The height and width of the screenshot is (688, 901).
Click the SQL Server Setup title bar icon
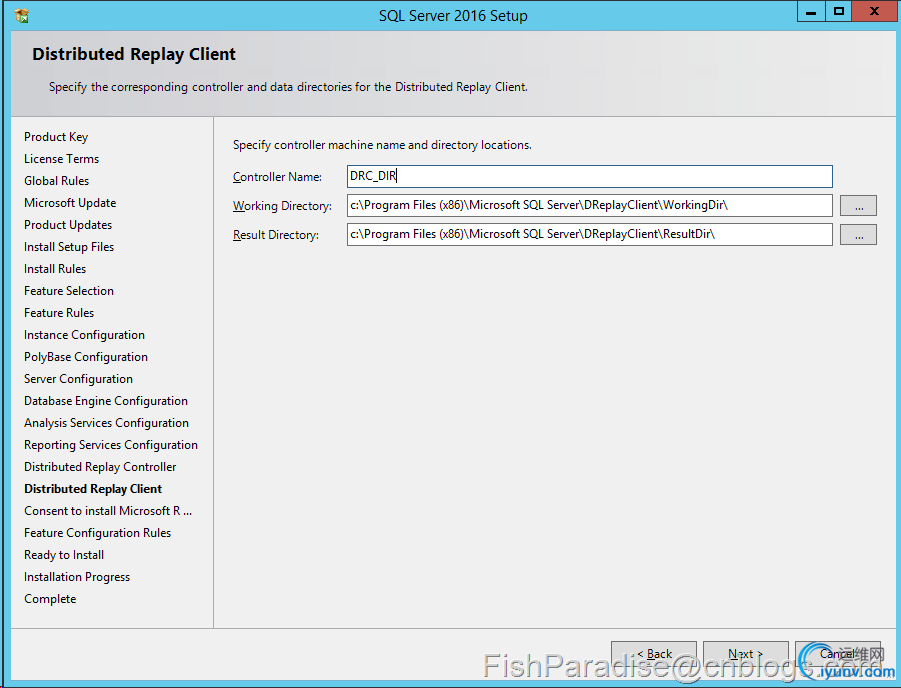(x=22, y=16)
